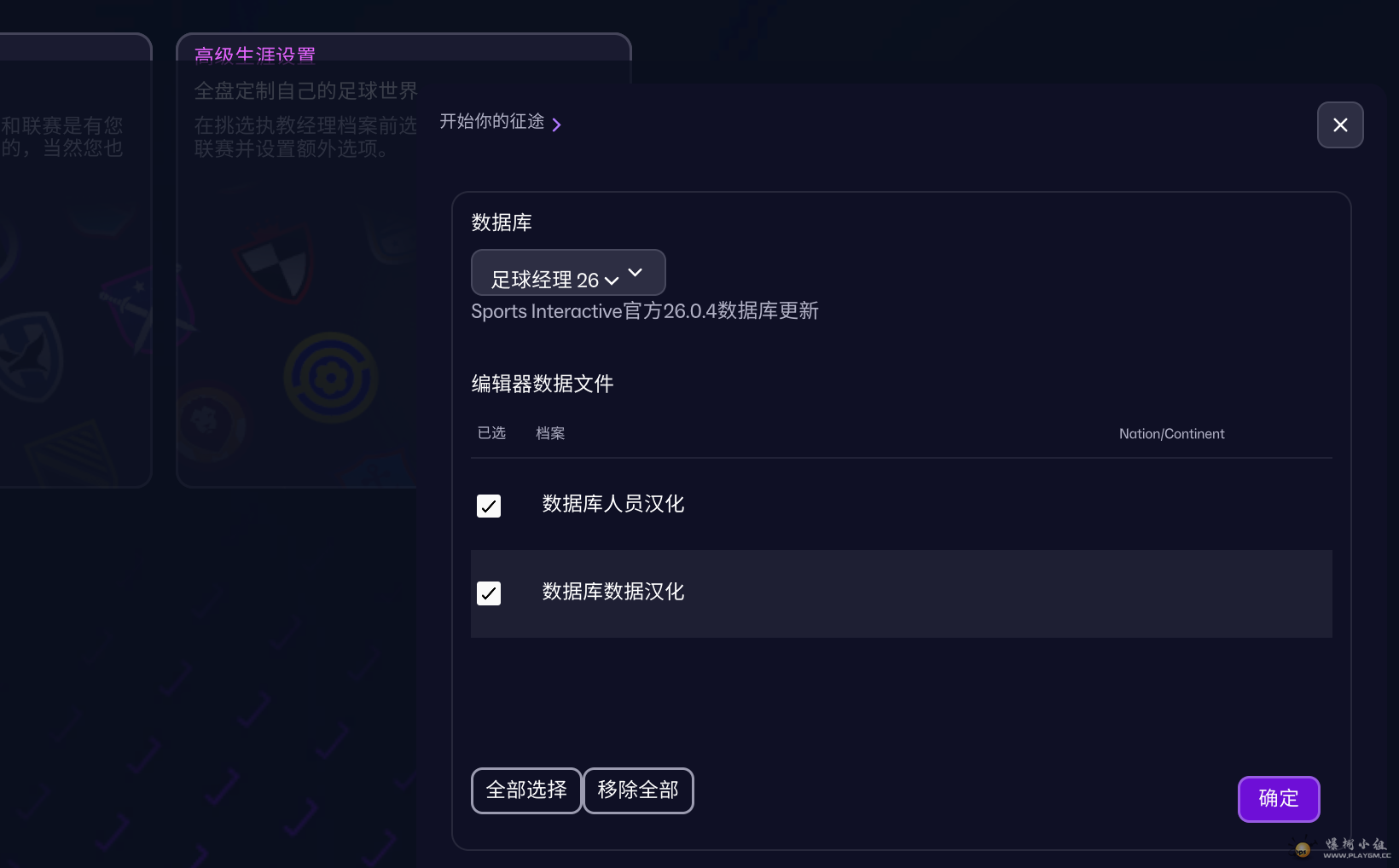Click the purple arrow after 开始你的征途
The image size is (1399, 868).
(557, 125)
